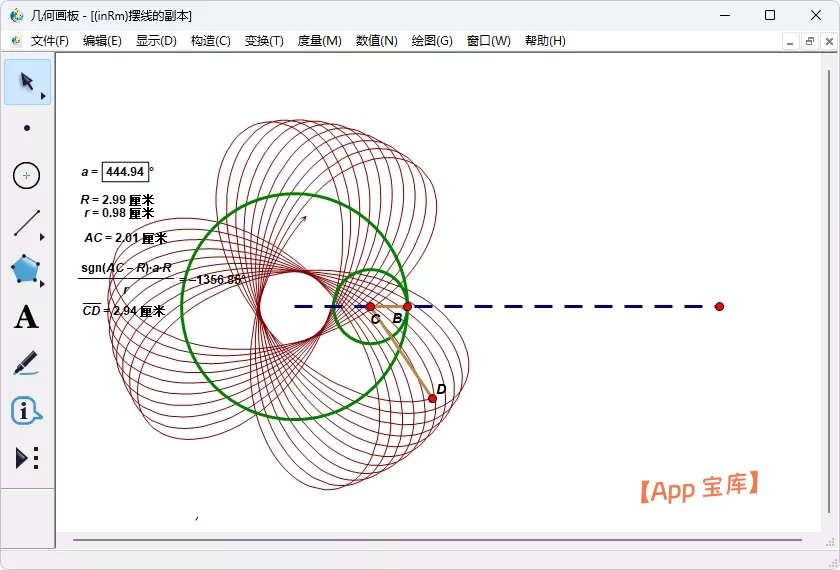Select the AC = 2.01 measurement
This screenshot has width=840, height=570.
pos(126,238)
